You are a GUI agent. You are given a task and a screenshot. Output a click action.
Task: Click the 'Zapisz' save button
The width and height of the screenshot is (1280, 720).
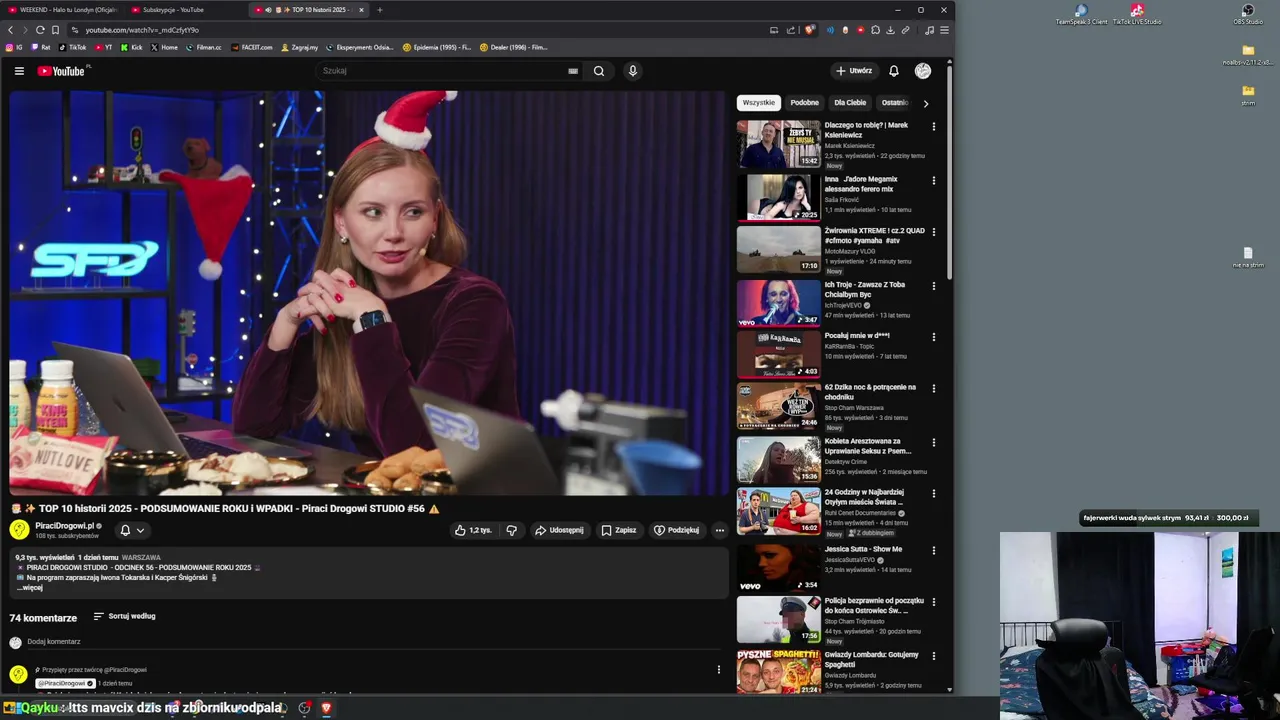pos(618,530)
